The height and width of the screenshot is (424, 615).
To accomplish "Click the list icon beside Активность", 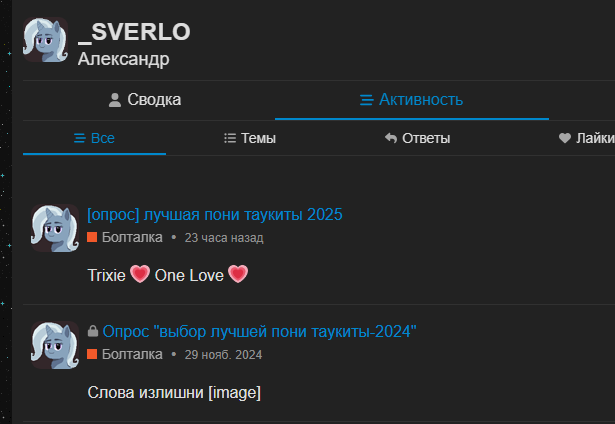I will pos(366,100).
